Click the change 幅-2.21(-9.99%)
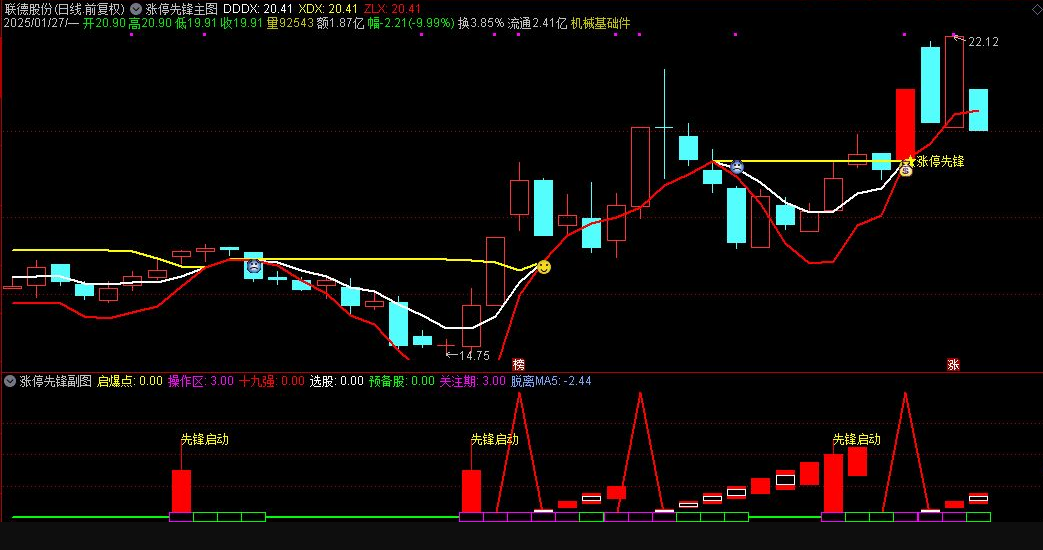The width and height of the screenshot is (1043, 550). tap(411, 24)
